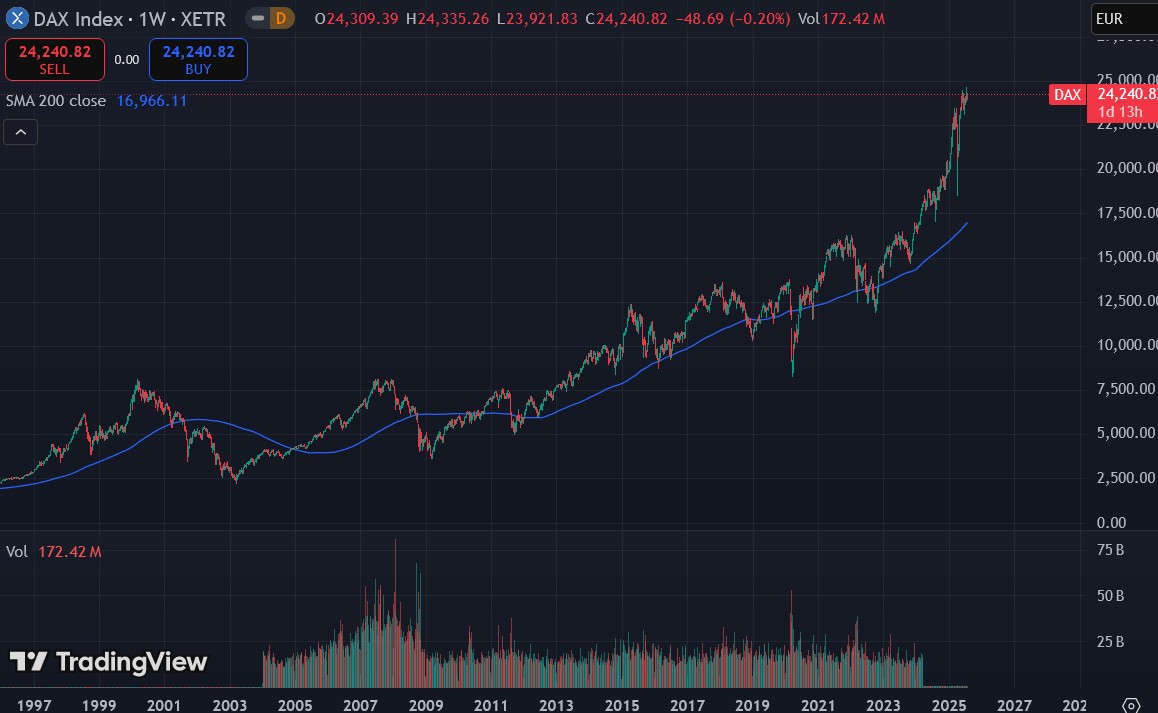Click 5,000.00 on the price axis
This screenshot has width=1158, height=713.
click(1127, 433)
